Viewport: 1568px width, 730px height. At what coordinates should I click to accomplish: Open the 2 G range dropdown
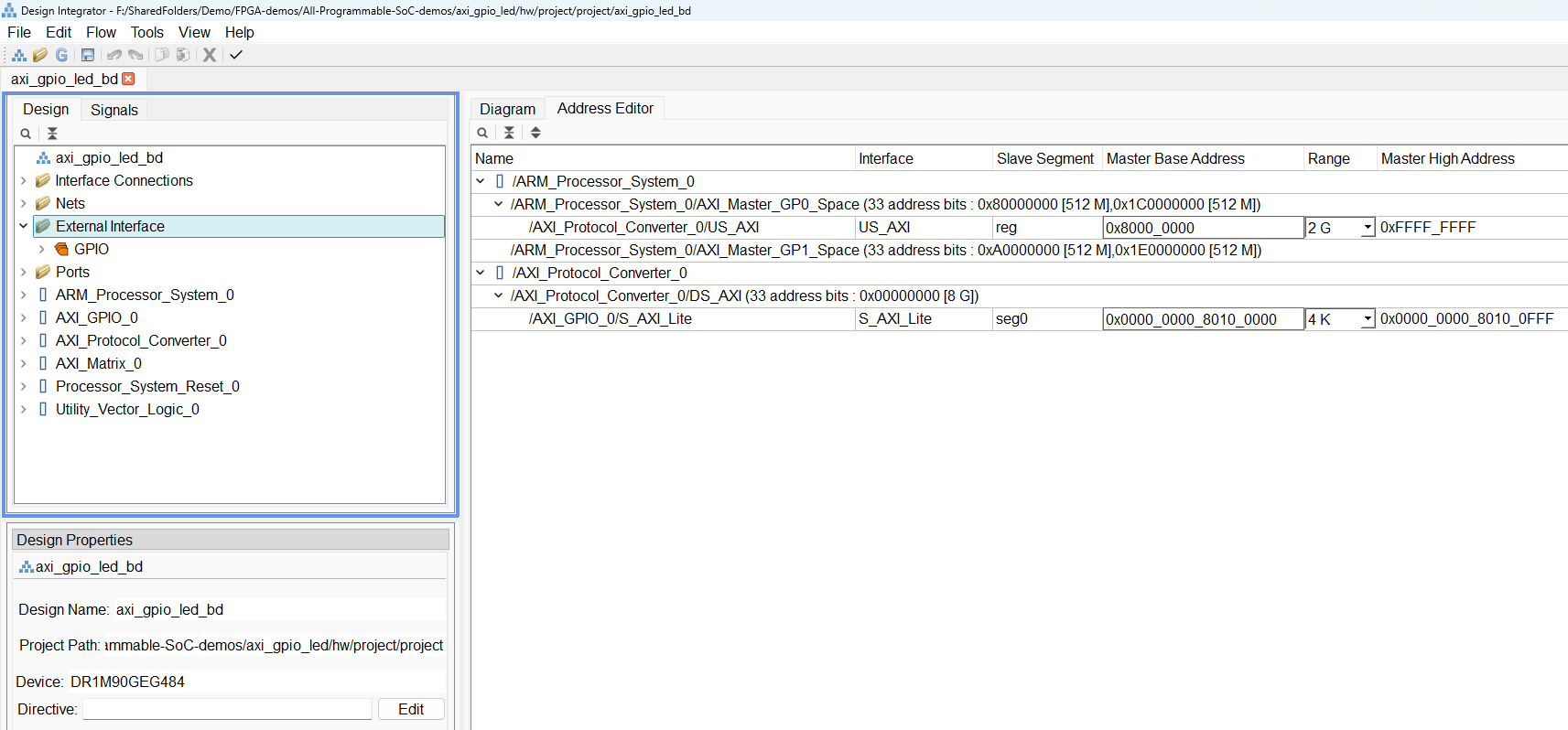click(x=1368, y=227)
